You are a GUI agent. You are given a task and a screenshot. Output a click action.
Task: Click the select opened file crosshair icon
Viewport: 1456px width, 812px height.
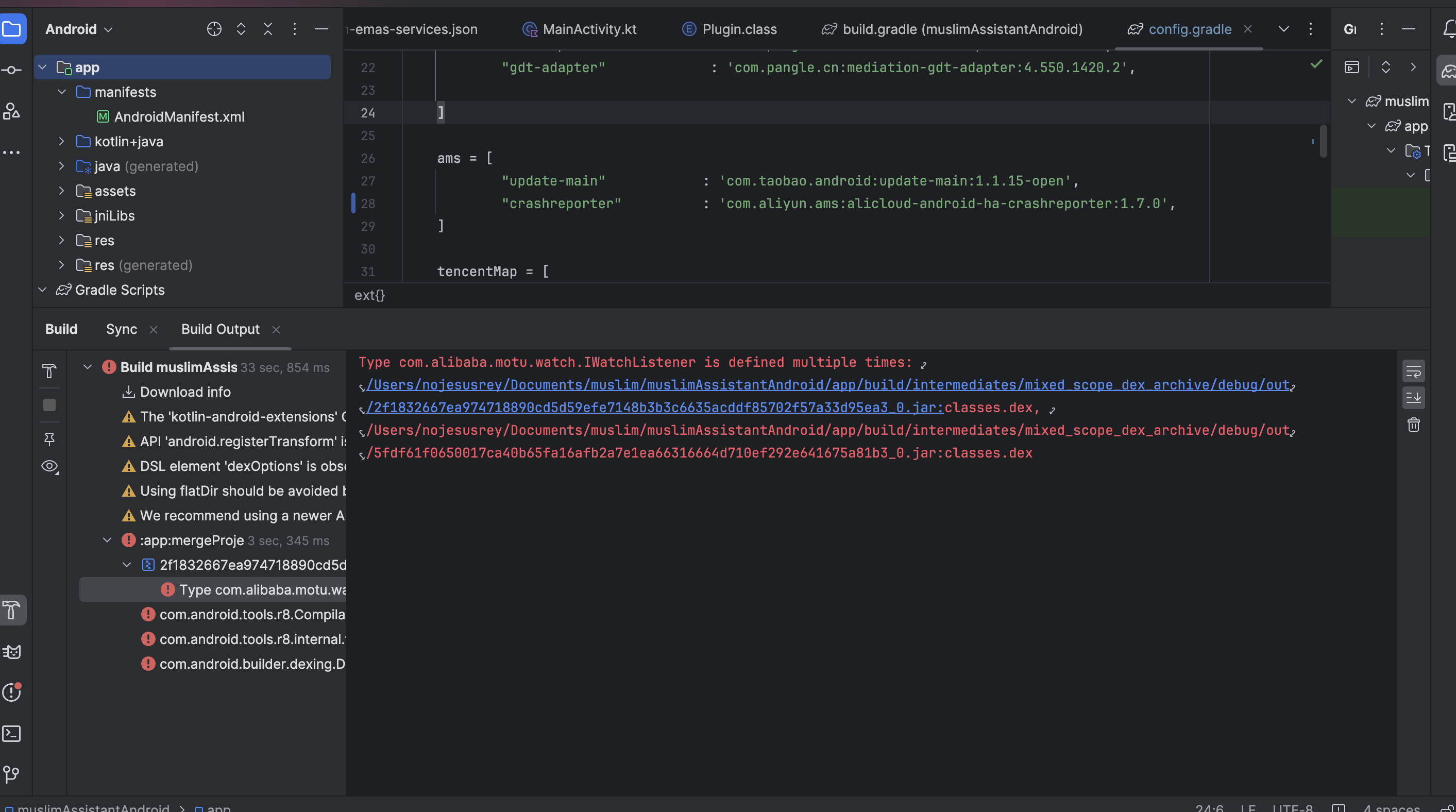(x=214, y=29)
